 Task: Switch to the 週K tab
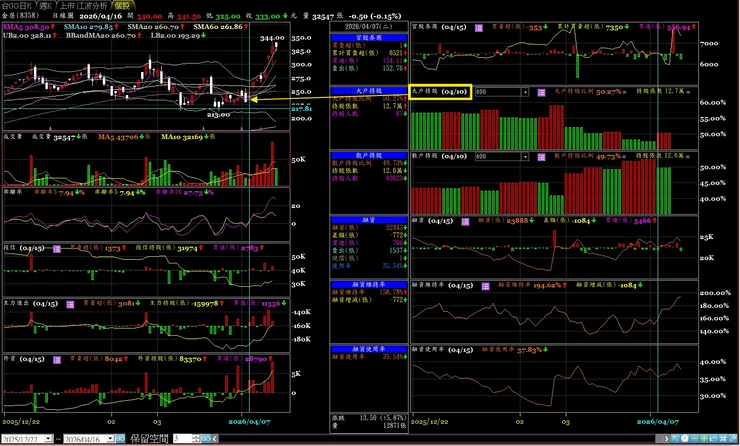(x=45, y=6)
